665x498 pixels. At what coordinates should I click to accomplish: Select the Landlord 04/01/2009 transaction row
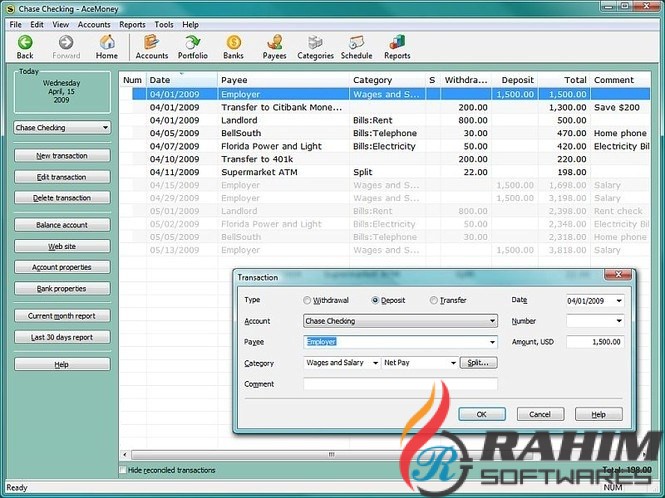(385, 120)
